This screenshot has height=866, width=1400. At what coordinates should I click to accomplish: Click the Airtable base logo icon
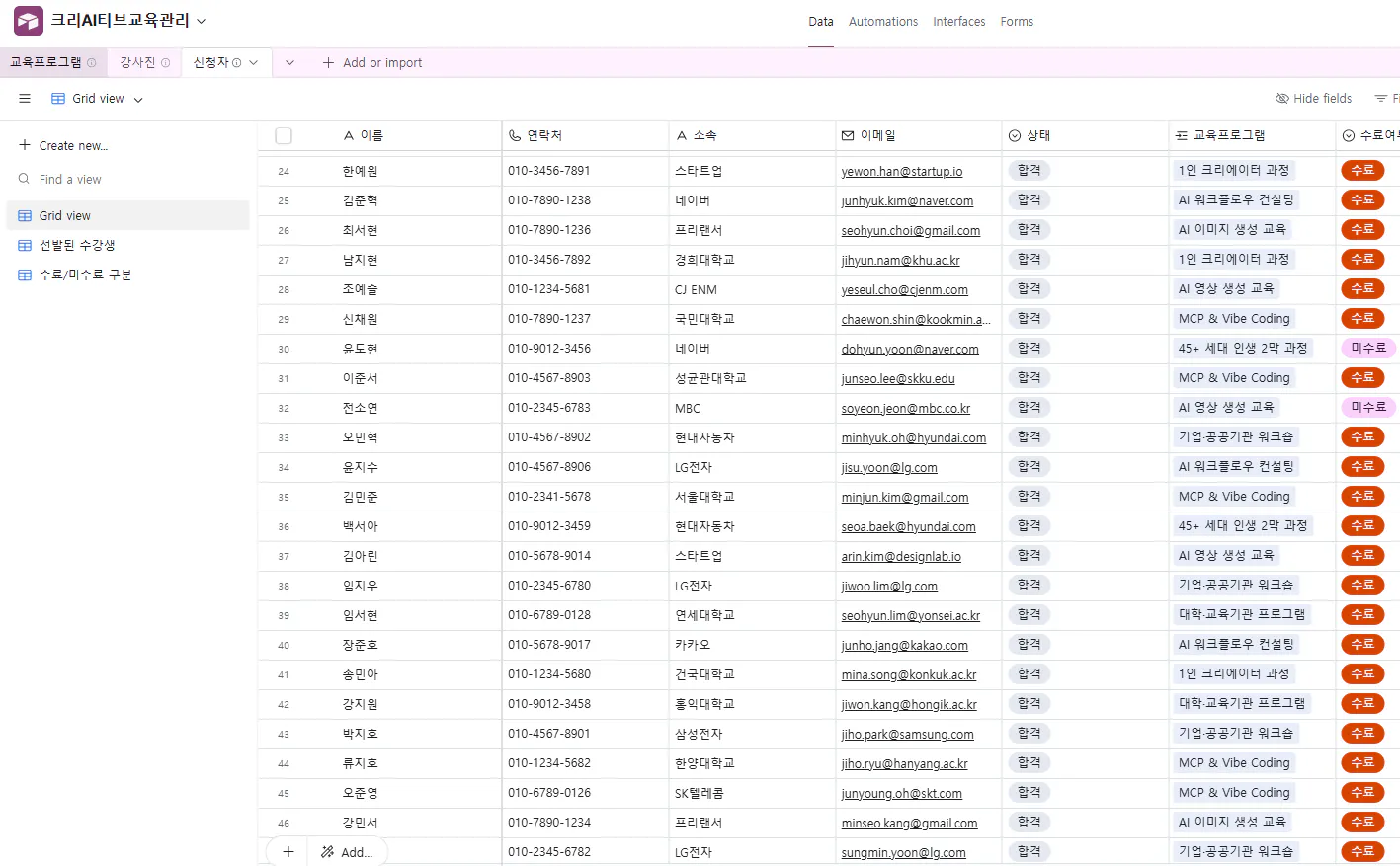[x=29, y=21]
